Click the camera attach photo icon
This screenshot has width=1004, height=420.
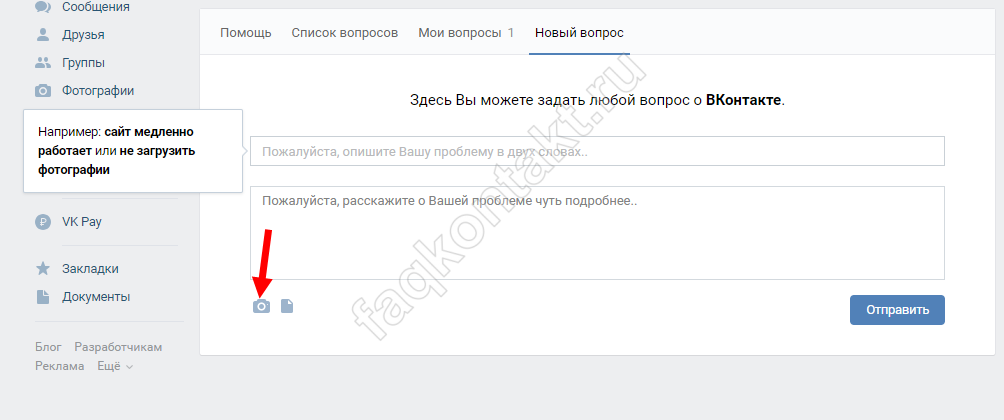pyautogui.click(x=261, y=306)
